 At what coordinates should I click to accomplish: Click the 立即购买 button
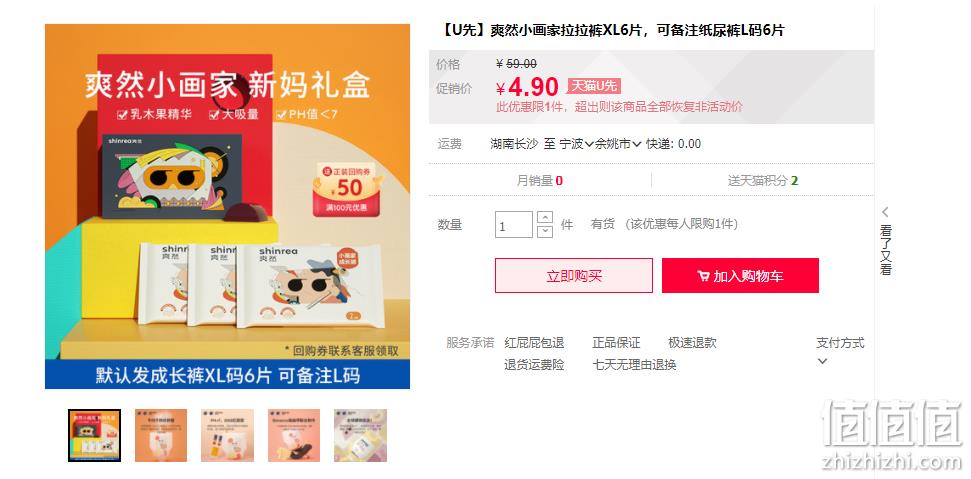pos(573,275)
